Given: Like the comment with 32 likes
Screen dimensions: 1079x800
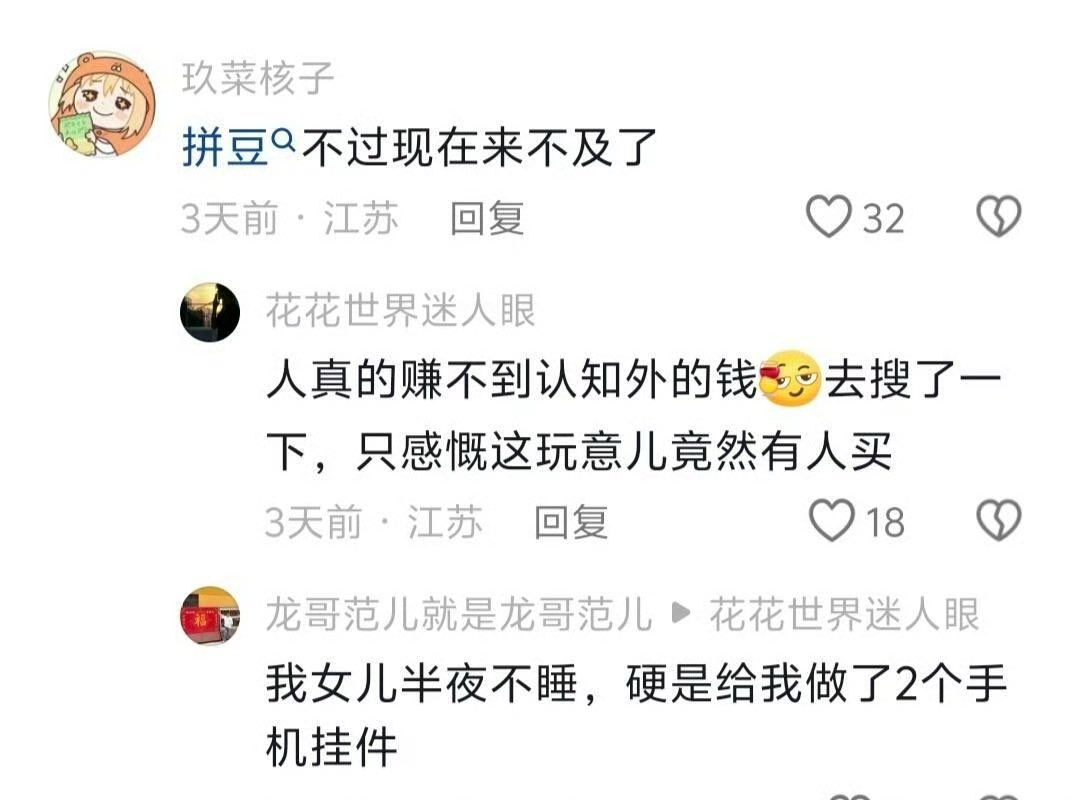Looking at the screenshot, I should tap(829, 216).
